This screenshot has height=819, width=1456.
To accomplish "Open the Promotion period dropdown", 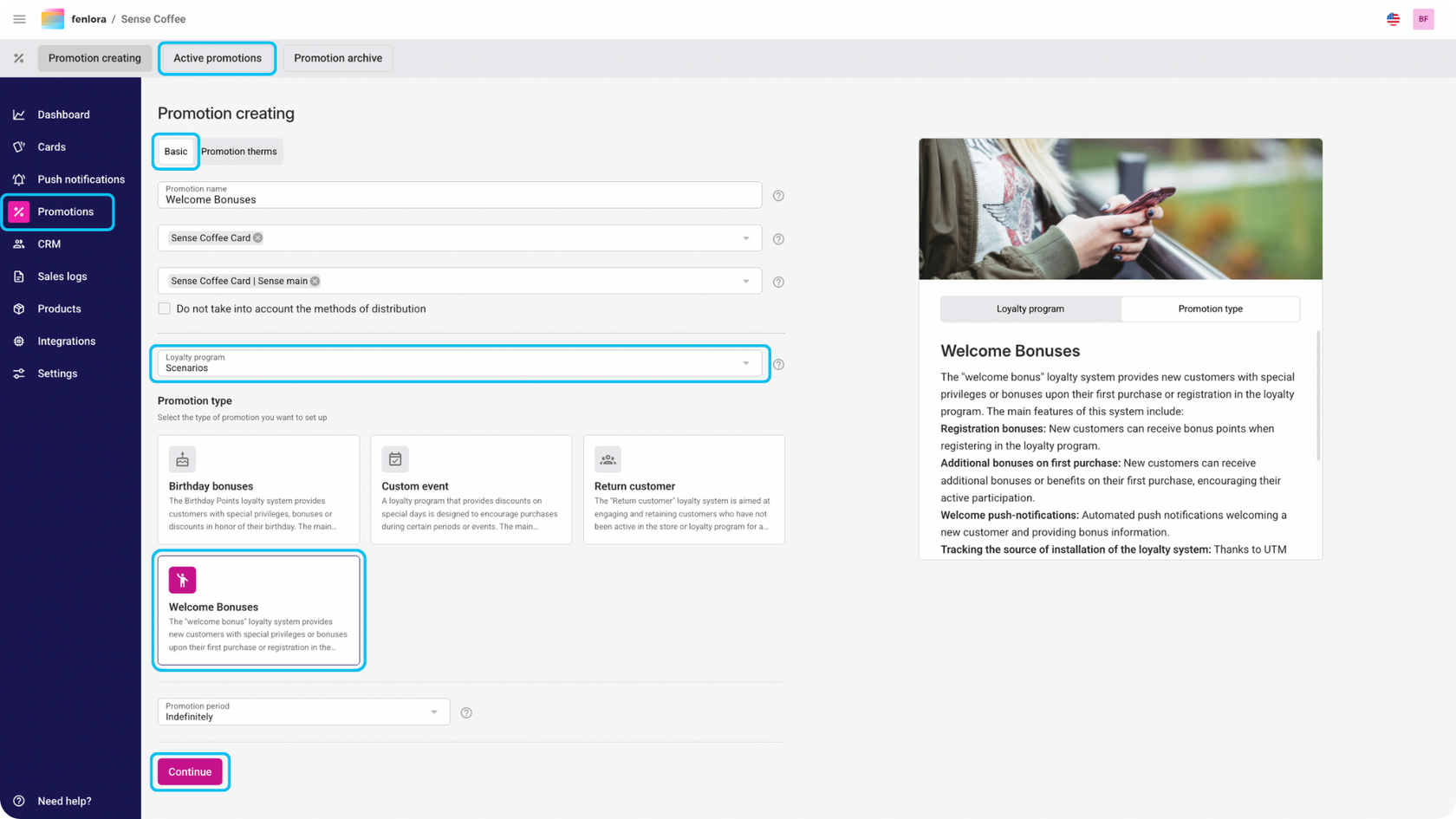I will (303, 712).
